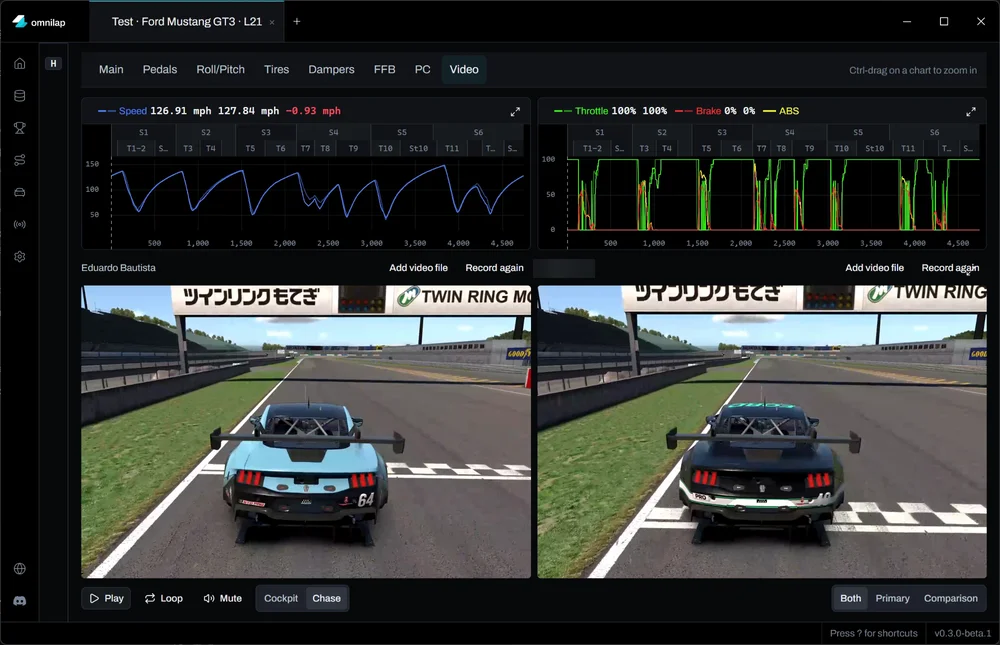
Task: Open the settings gear sidebar icon
Action: [x=20, y=256]
